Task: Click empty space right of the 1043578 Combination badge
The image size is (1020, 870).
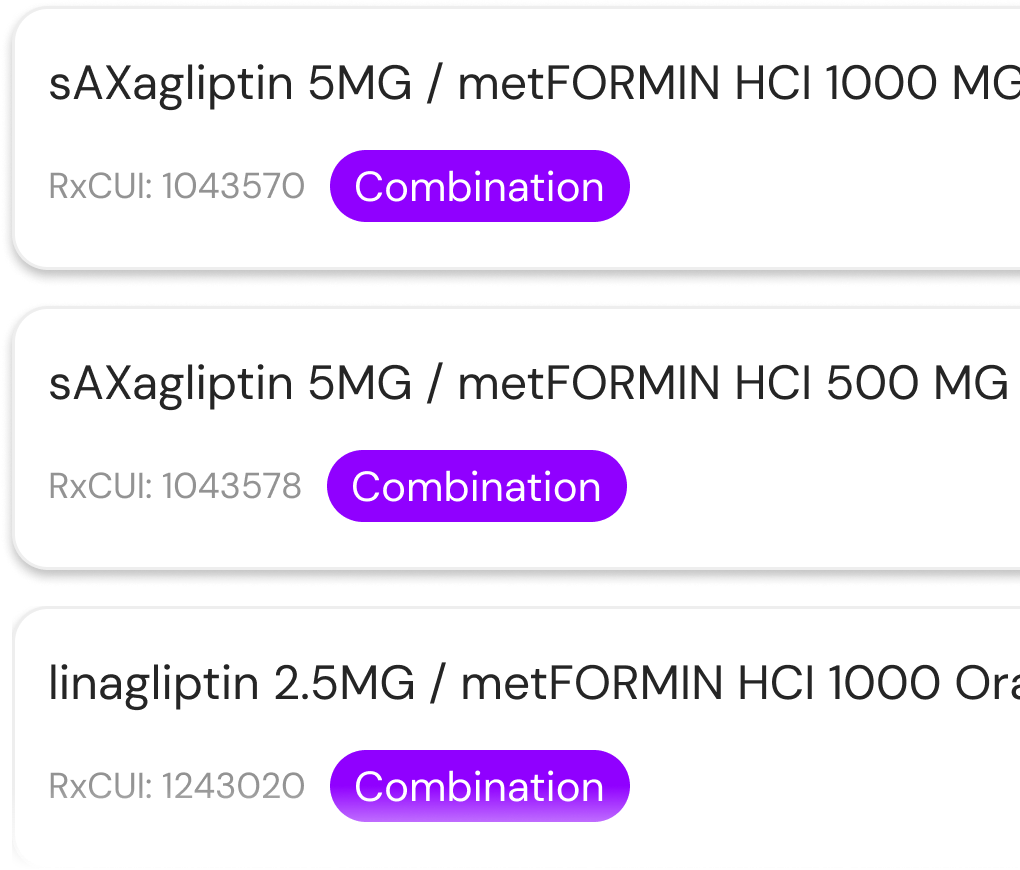Action: [x=820, y=486]
